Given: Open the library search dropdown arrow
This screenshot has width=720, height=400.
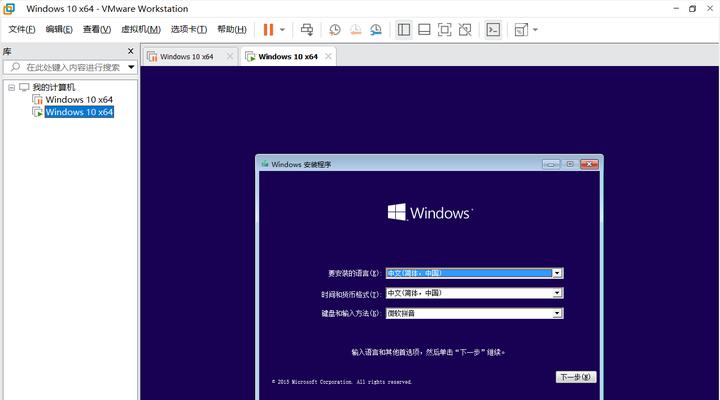Looking at the screenshot, I should [131, 67].
